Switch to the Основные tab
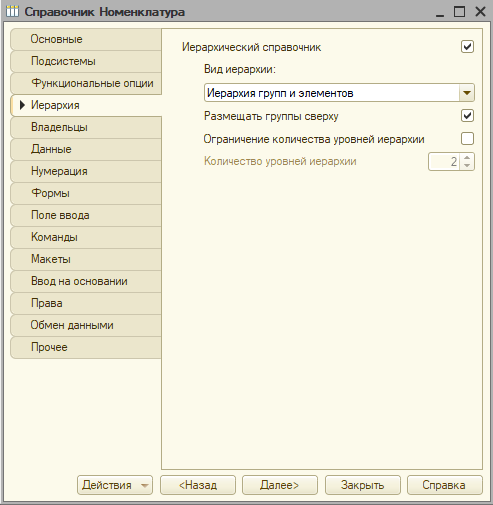The image size is (493, 505). (86, 39)
